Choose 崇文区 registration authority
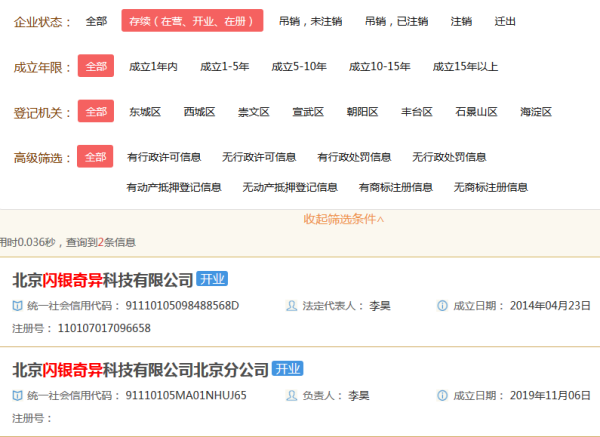The image size is (600, 437). pos(254,112)
